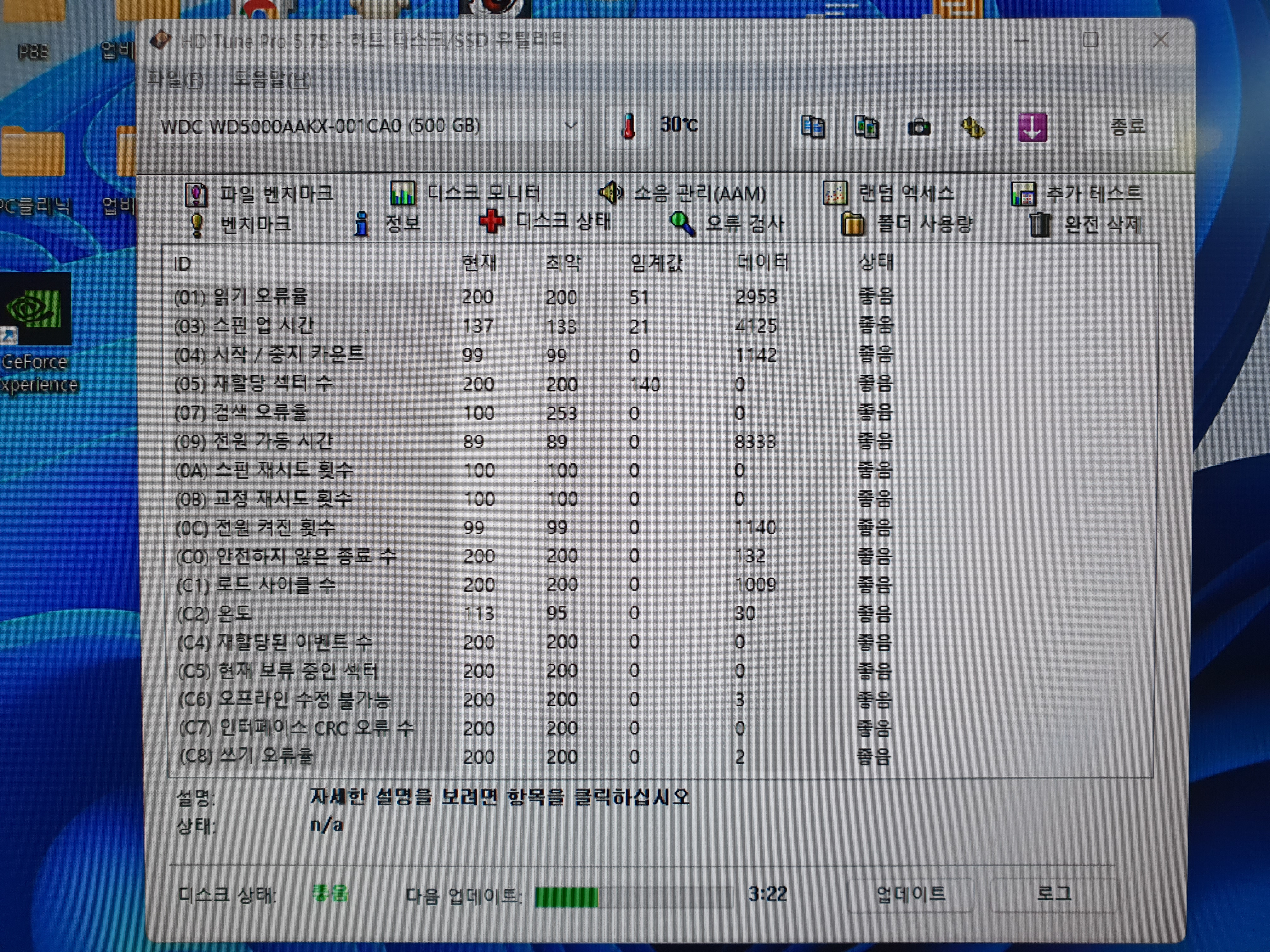This screenshot has height=952, width=1270.
Task: Switch to the 랜덤 엑세스 tab
Action: click(x=889, y=193)
